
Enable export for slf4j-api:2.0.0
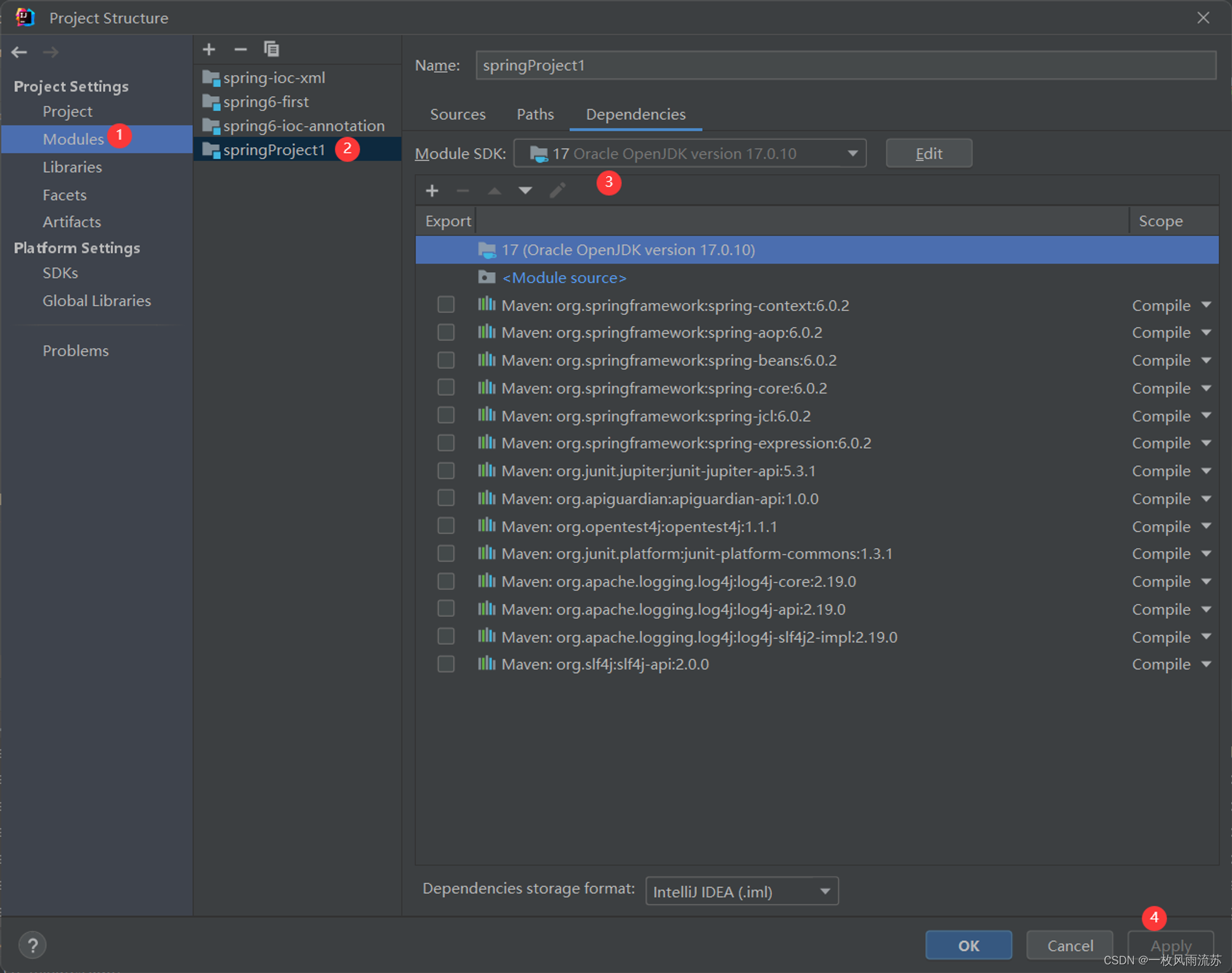[x=446, y=664]
